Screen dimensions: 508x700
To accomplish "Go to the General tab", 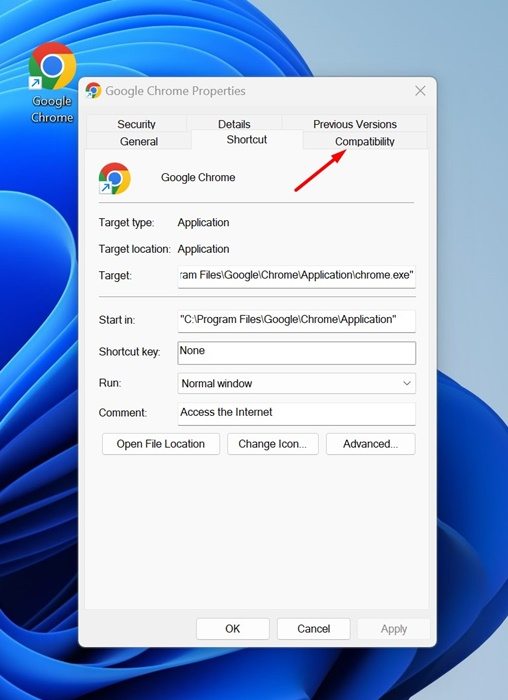I will click(139, 141).
